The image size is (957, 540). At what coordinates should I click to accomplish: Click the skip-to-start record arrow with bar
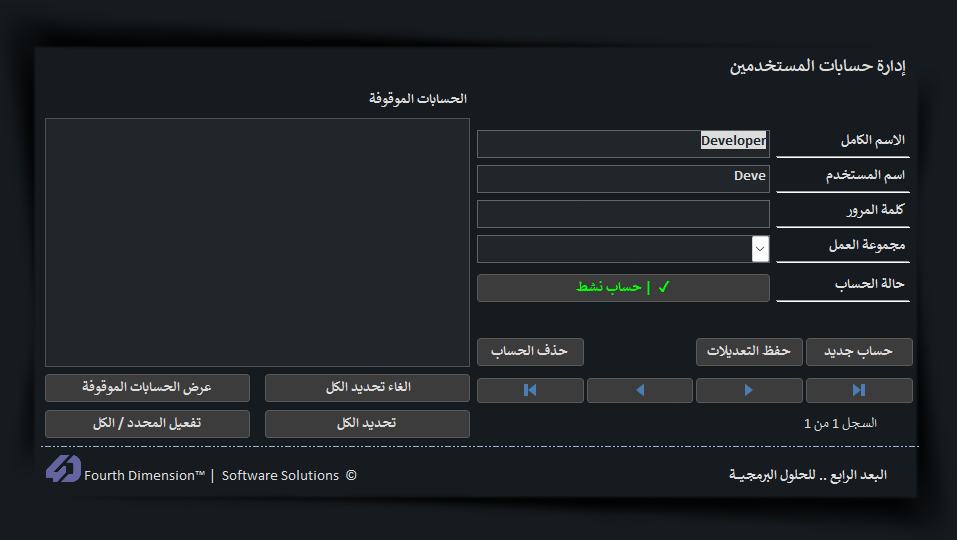tap(530, 390)
